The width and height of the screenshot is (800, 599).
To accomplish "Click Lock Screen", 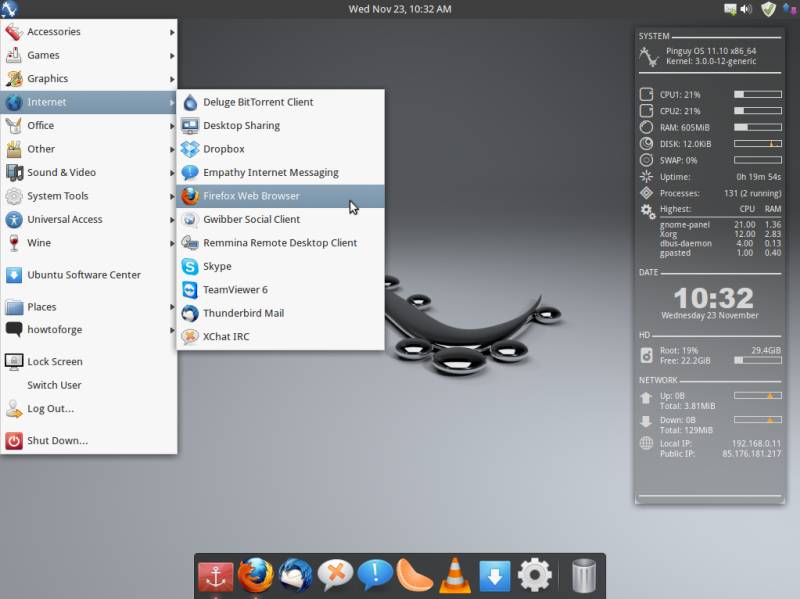I will 89,361.
